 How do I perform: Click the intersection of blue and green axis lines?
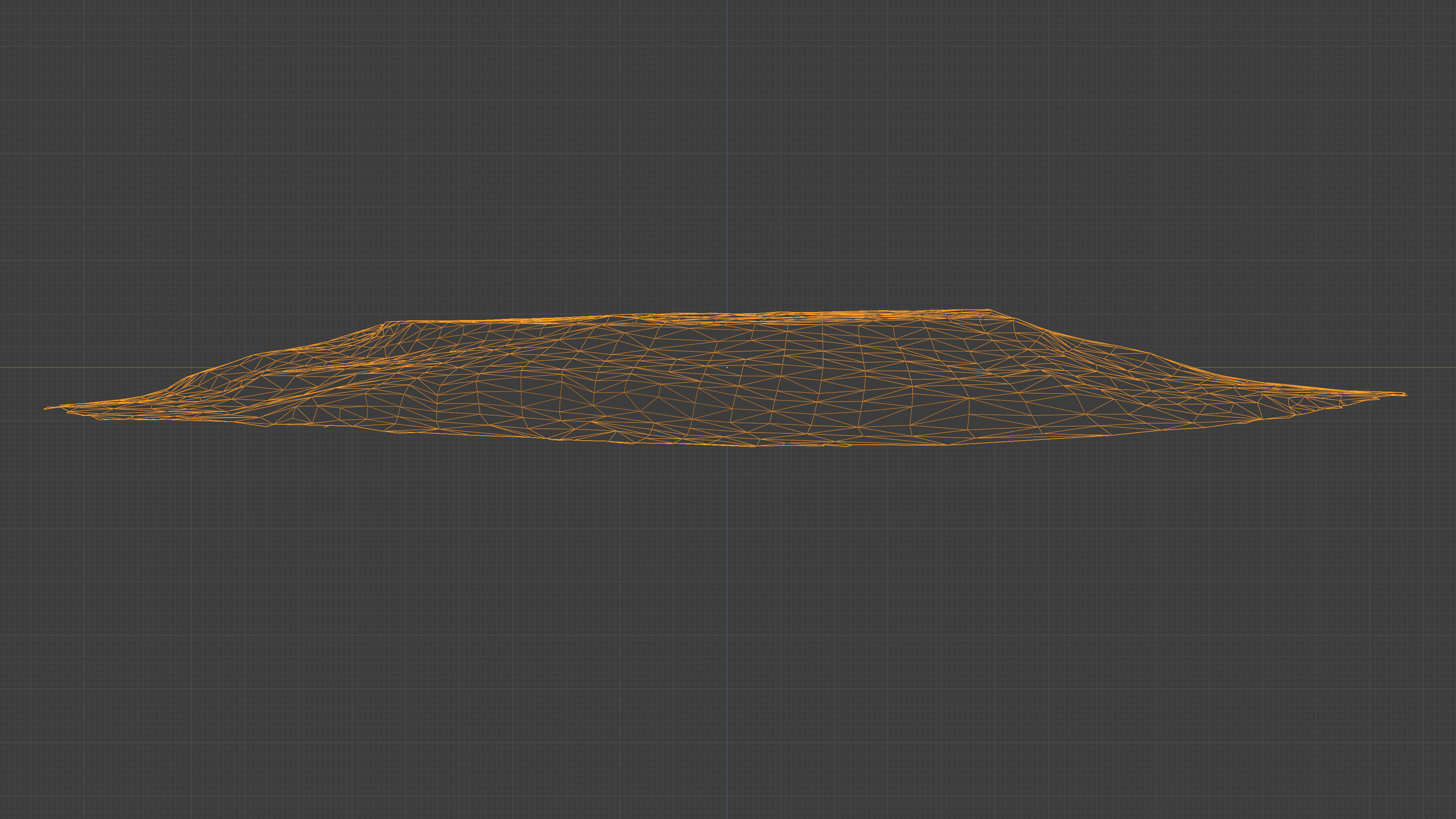pyautogui.click(x=727, y=368)
